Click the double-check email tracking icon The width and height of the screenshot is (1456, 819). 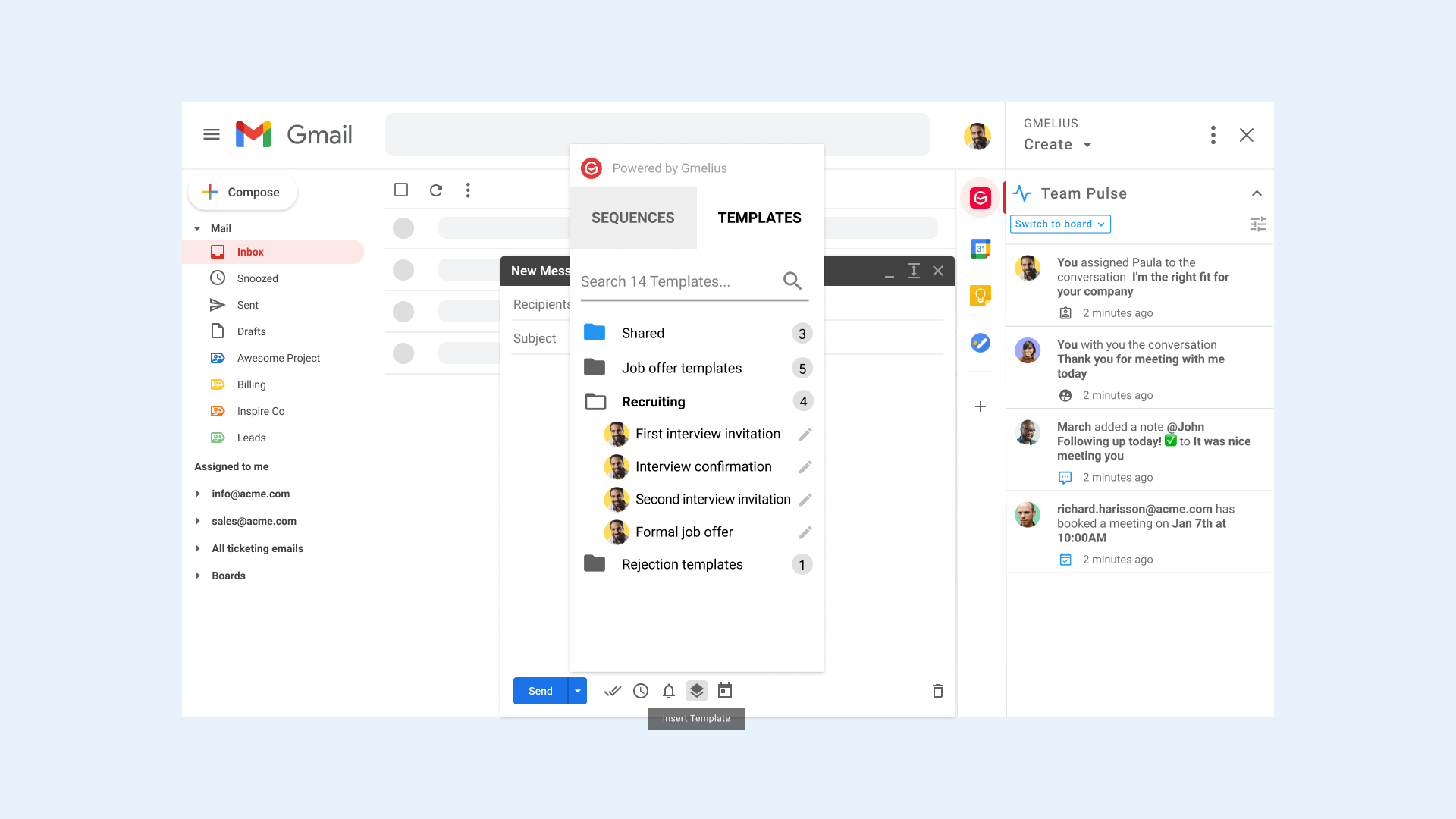point(613,691)
